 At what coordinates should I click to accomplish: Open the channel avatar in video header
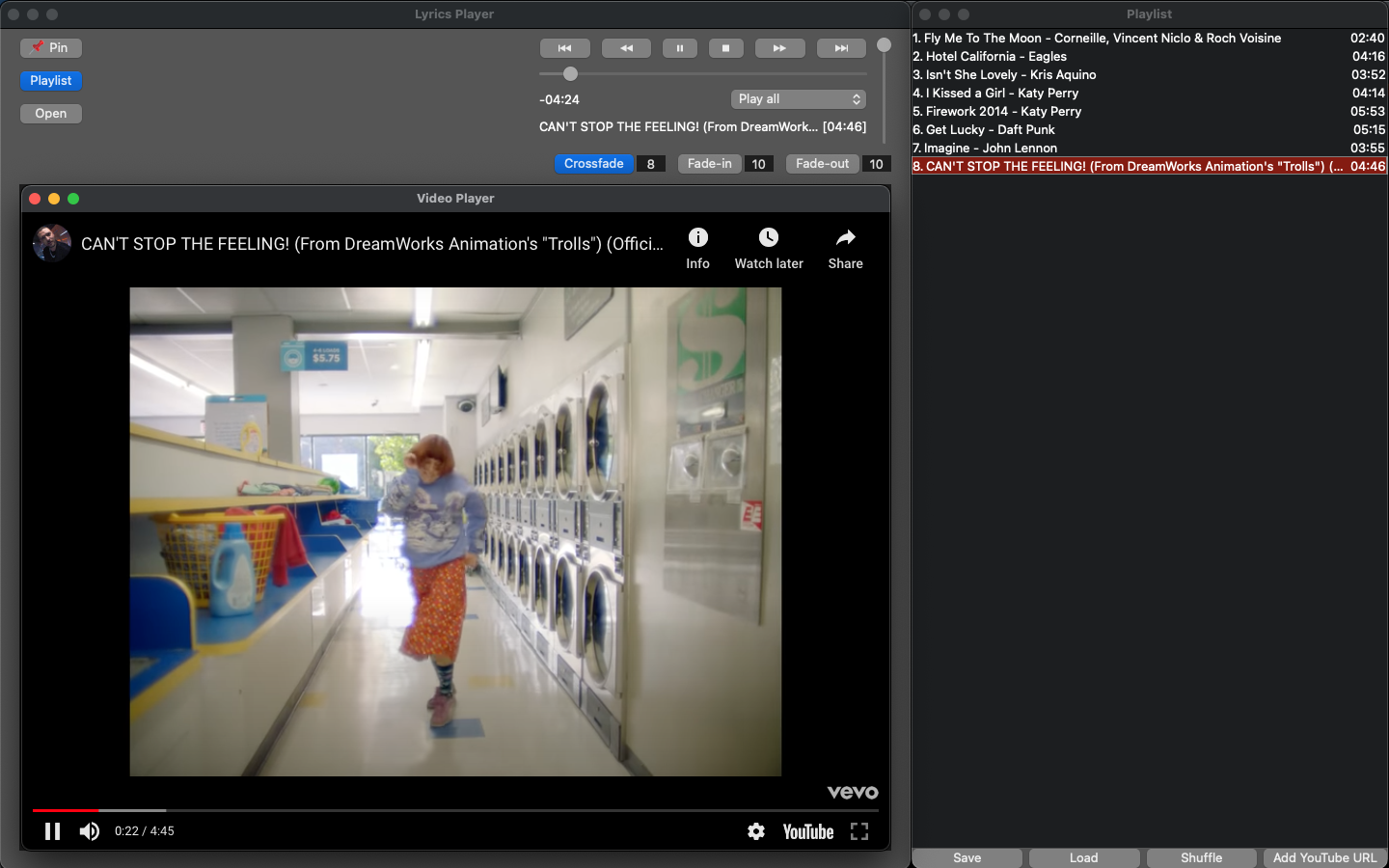pyautogui.click(x=52, y=243)
